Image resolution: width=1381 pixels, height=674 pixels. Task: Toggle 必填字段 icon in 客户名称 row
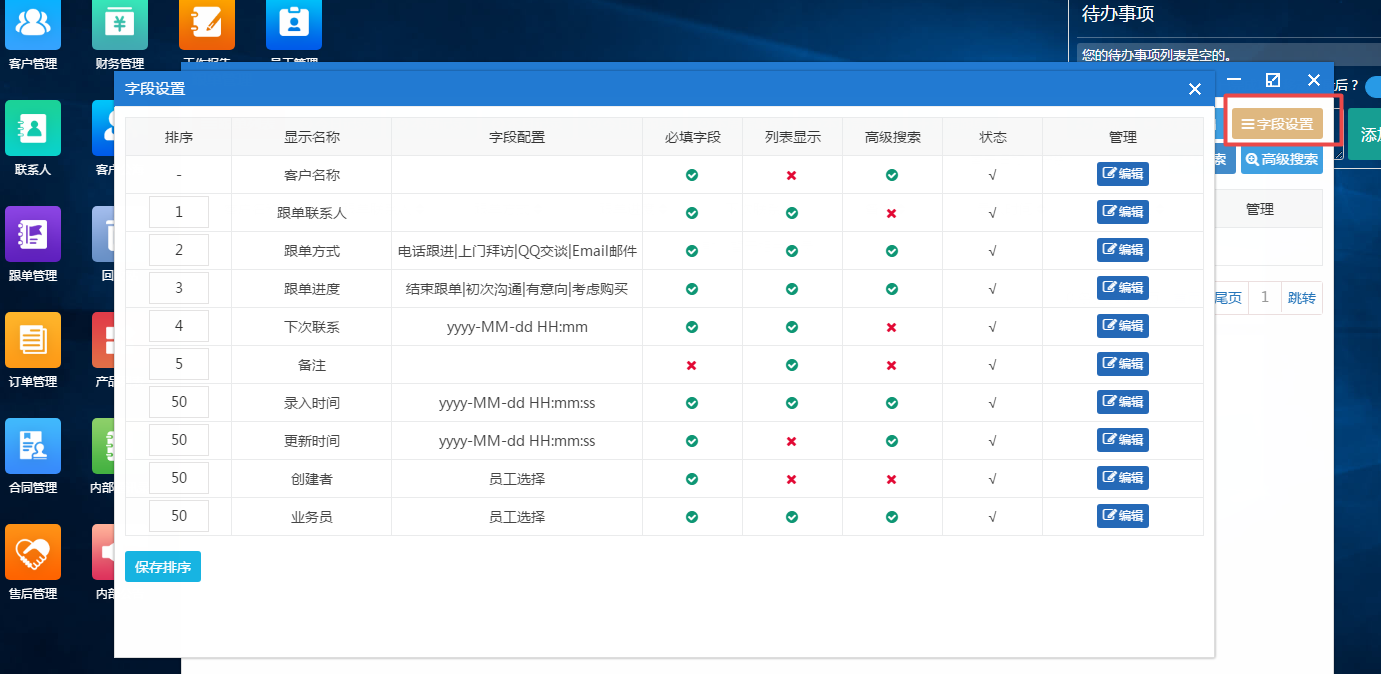click(x=692, y=175)
